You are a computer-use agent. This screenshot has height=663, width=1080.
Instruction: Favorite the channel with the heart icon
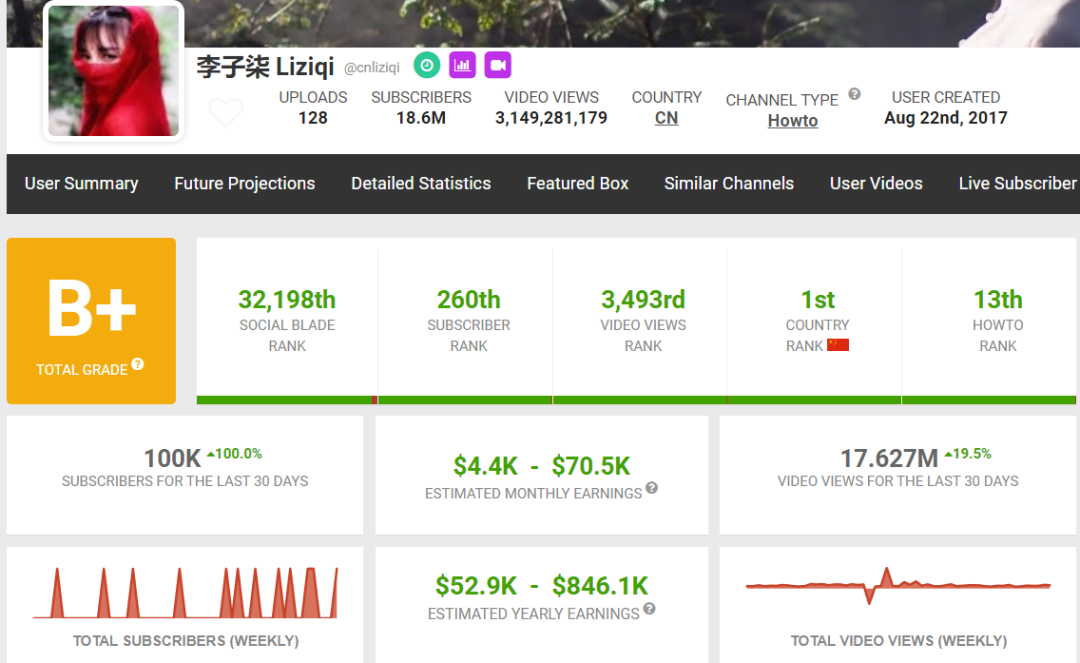(x=226, y=112)
